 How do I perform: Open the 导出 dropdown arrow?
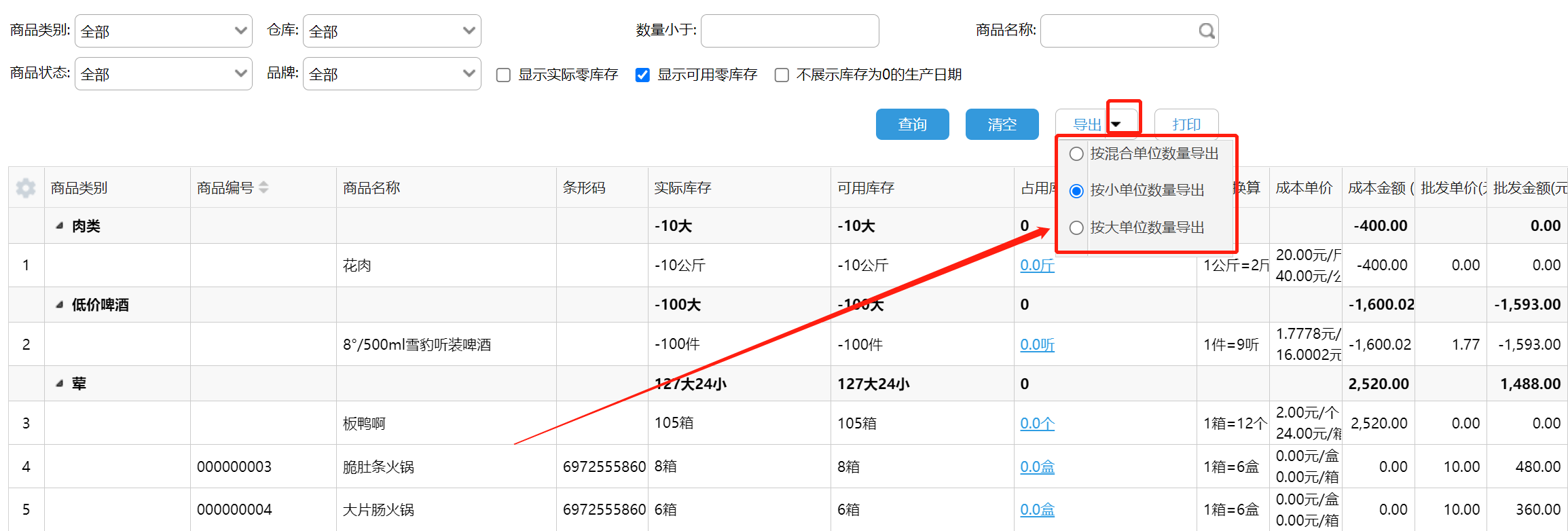(1116, 124)
